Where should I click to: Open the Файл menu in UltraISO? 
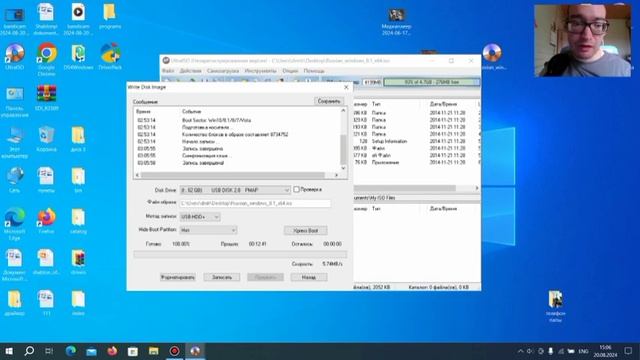tap(168, 71)
